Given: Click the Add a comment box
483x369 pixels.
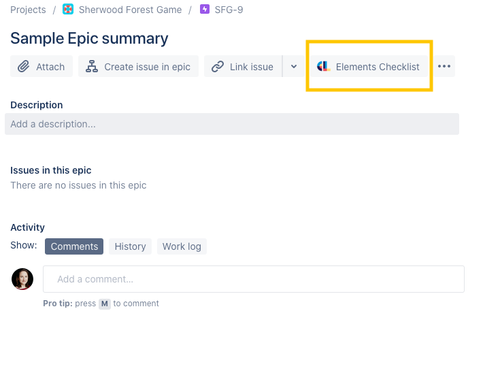Looking at the screenshot, I should coord(254,279).
